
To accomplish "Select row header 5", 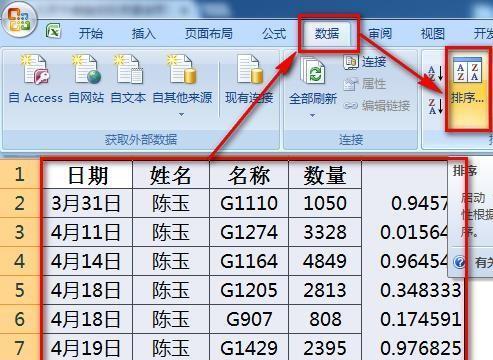I will pyautogui.click(x=20, y=290).
